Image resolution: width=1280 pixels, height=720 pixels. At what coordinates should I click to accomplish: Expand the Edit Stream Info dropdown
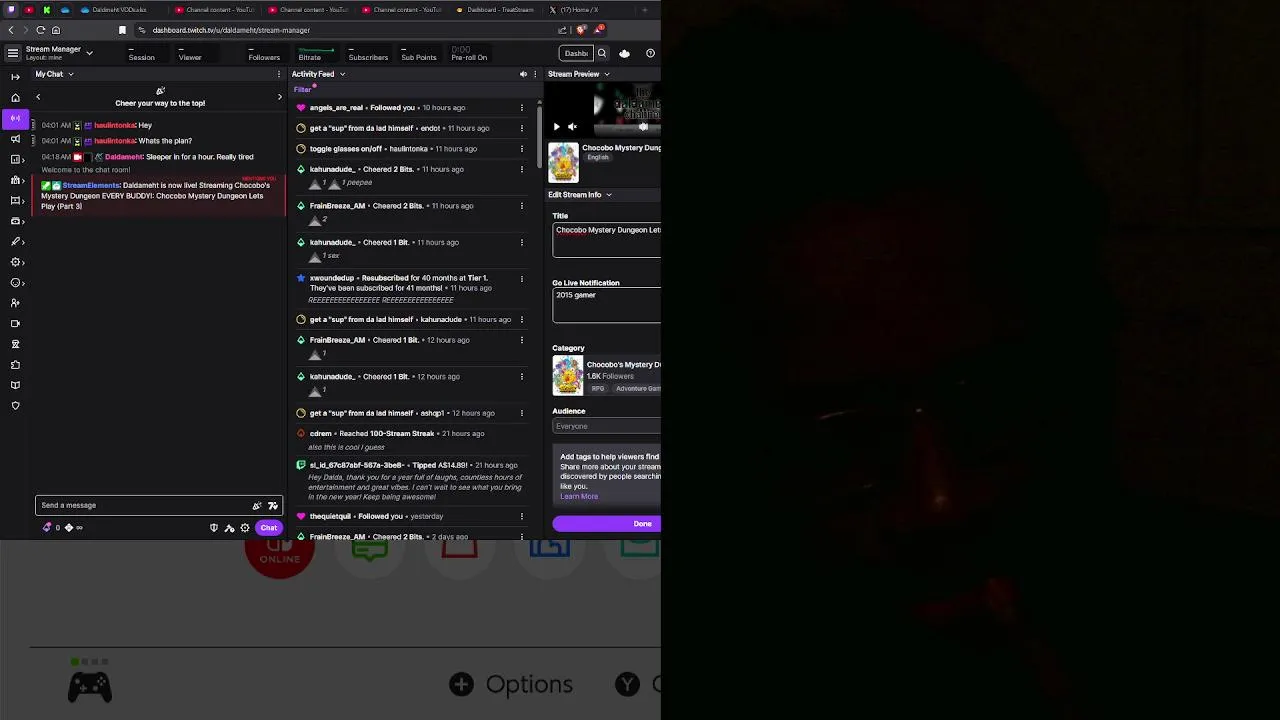click(x=608, y=195)
